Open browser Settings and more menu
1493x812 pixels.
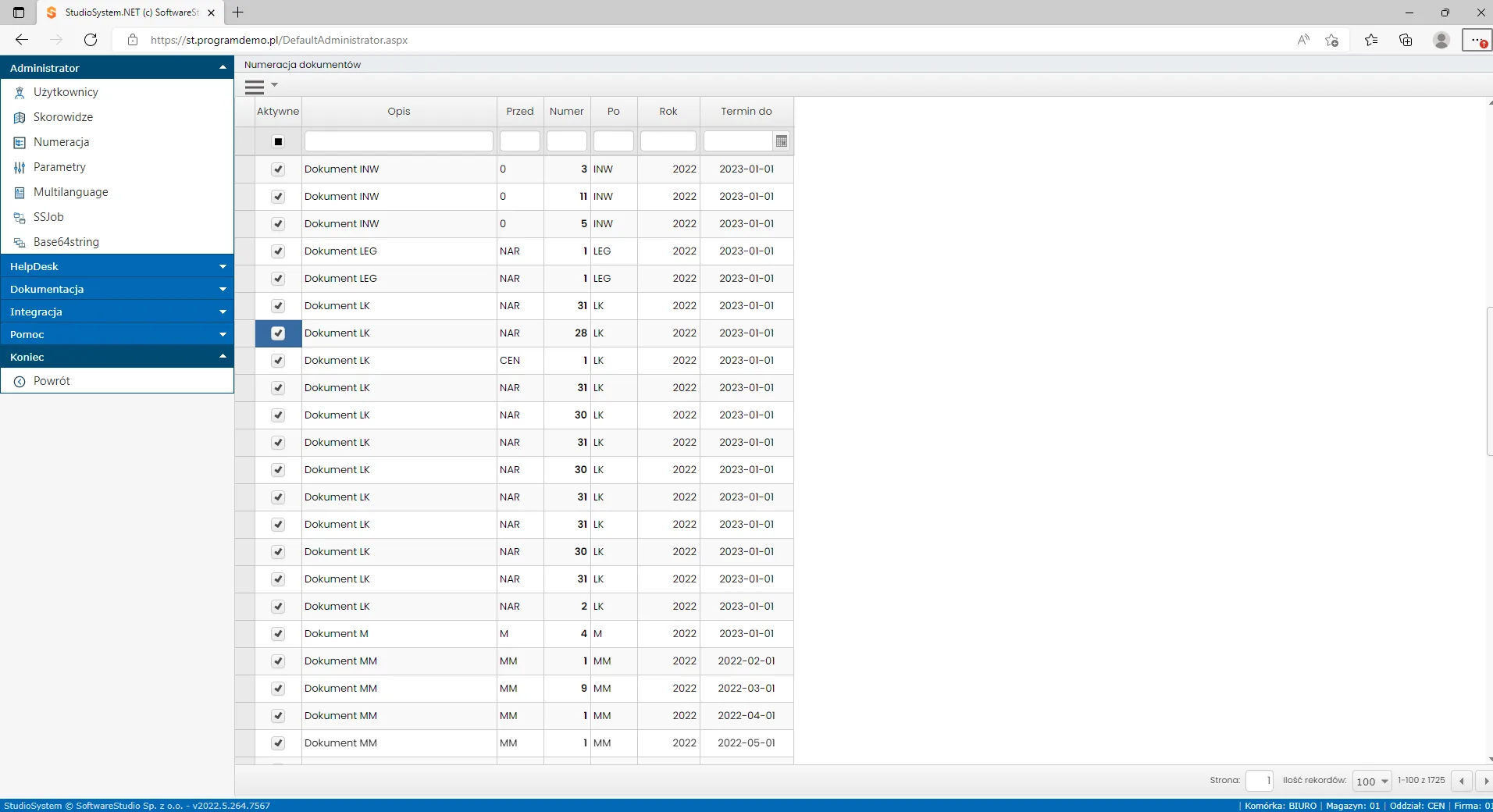1477,40
